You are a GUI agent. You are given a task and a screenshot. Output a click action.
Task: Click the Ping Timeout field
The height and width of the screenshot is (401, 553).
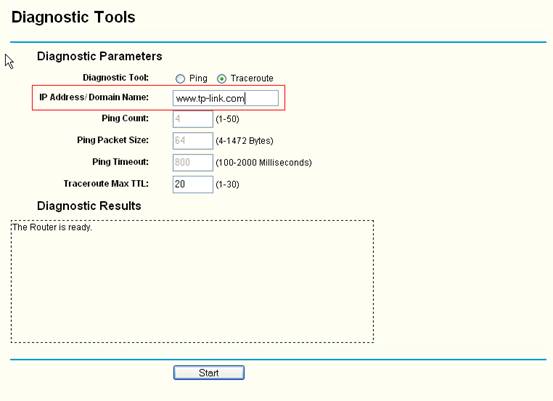(193, 163)
